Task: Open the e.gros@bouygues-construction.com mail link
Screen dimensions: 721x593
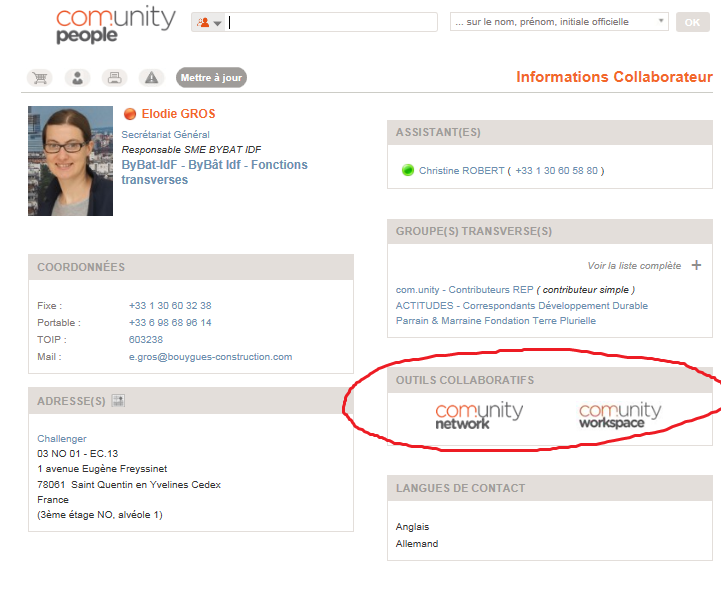Action: click(x=210, y=357)
